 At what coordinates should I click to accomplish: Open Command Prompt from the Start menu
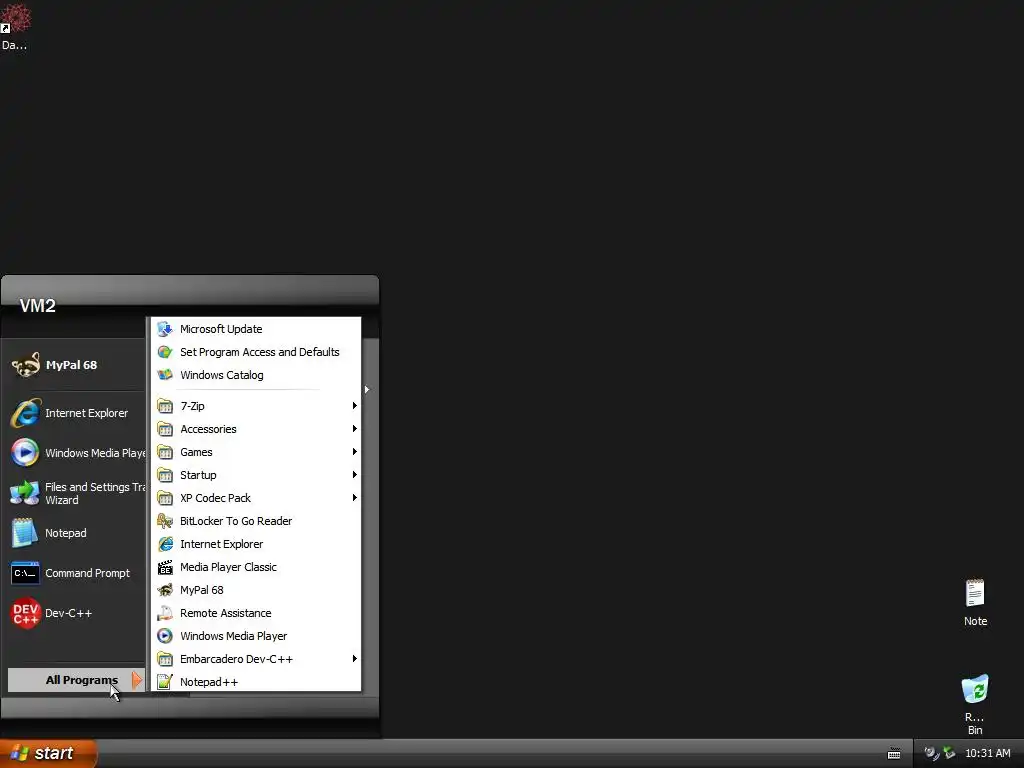pos(74,573)
